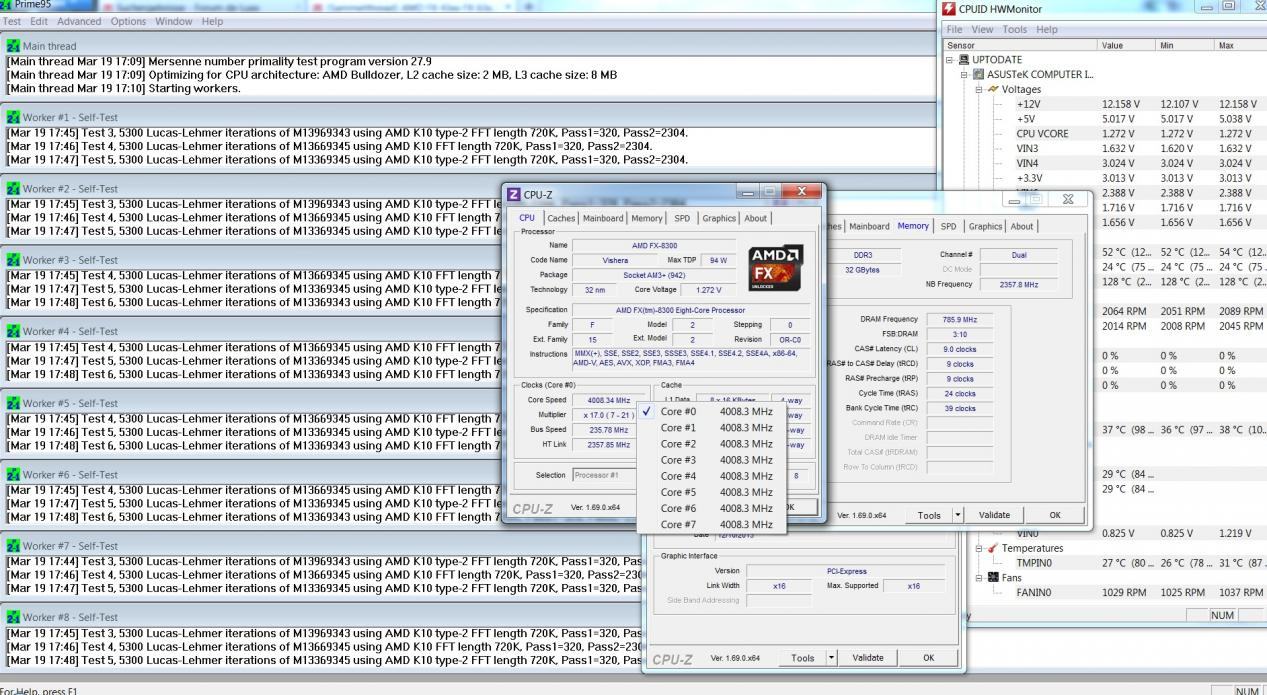Click OK in CPU-Z Memory window
1267x695 pixels.
1054,515
